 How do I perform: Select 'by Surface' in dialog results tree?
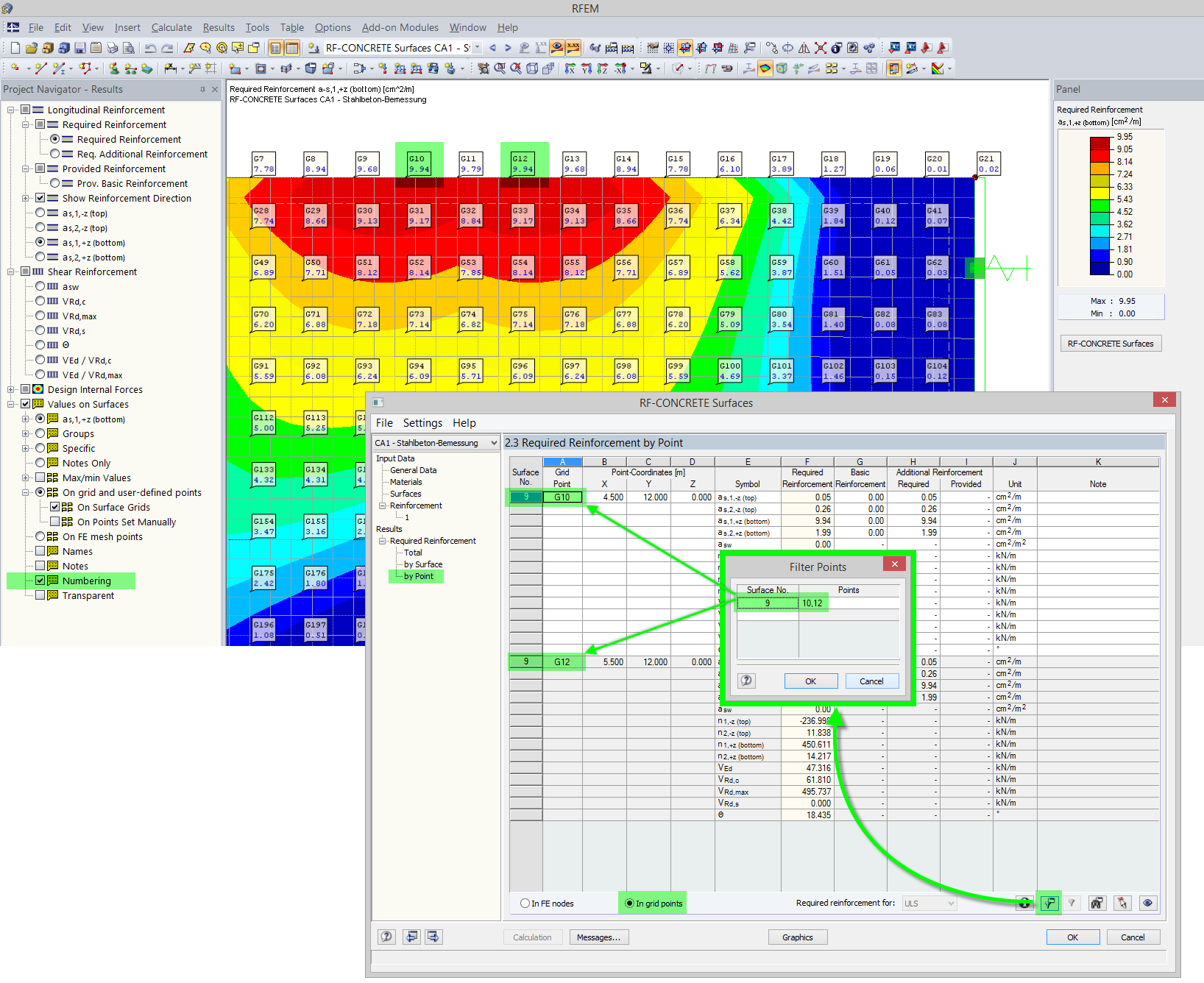(x=423, y=564)
